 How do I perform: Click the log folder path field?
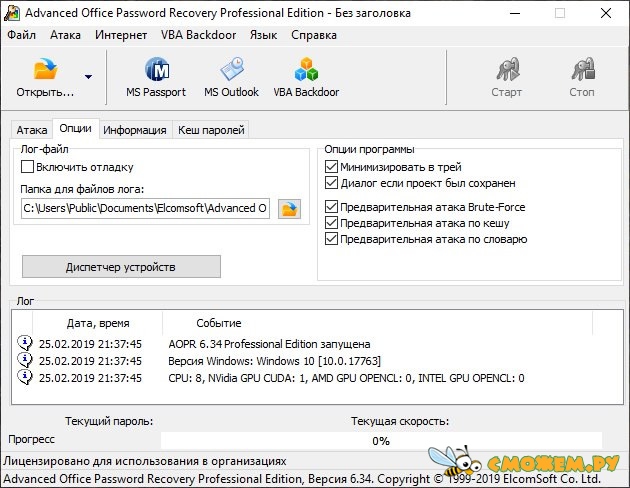click(145, 208)
